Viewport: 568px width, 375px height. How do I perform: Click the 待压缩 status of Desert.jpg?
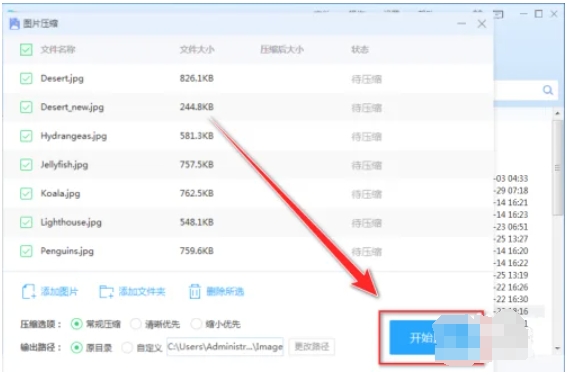point(366,79)
